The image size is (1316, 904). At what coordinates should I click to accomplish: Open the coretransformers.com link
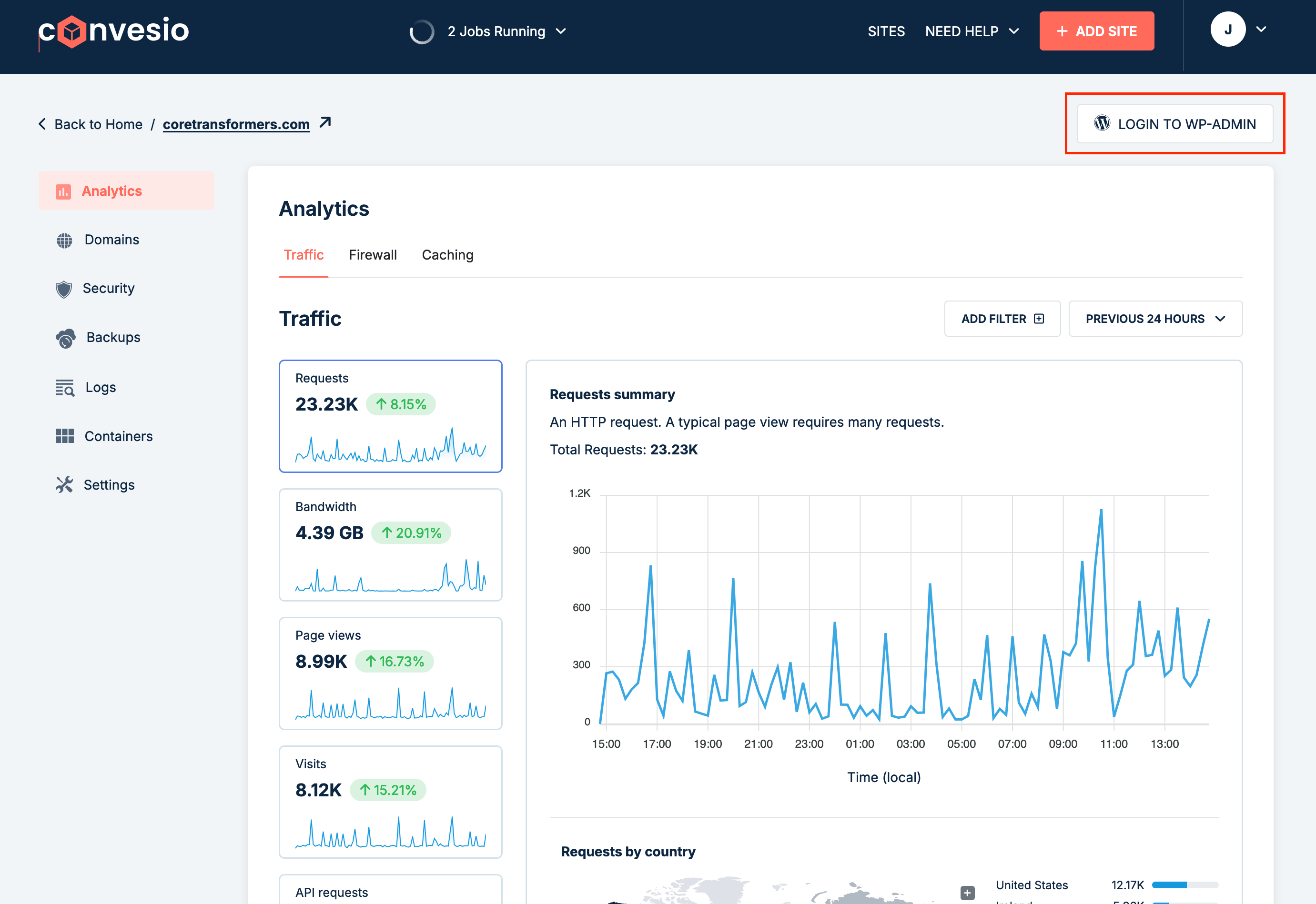pyautogui.click(x=236, y=124)
